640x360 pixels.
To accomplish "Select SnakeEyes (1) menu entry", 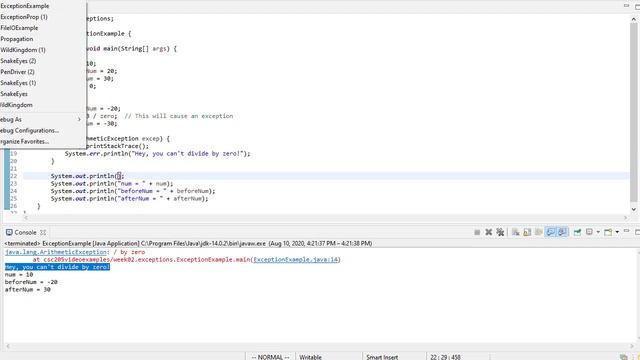I will click(x=18, y=83).
